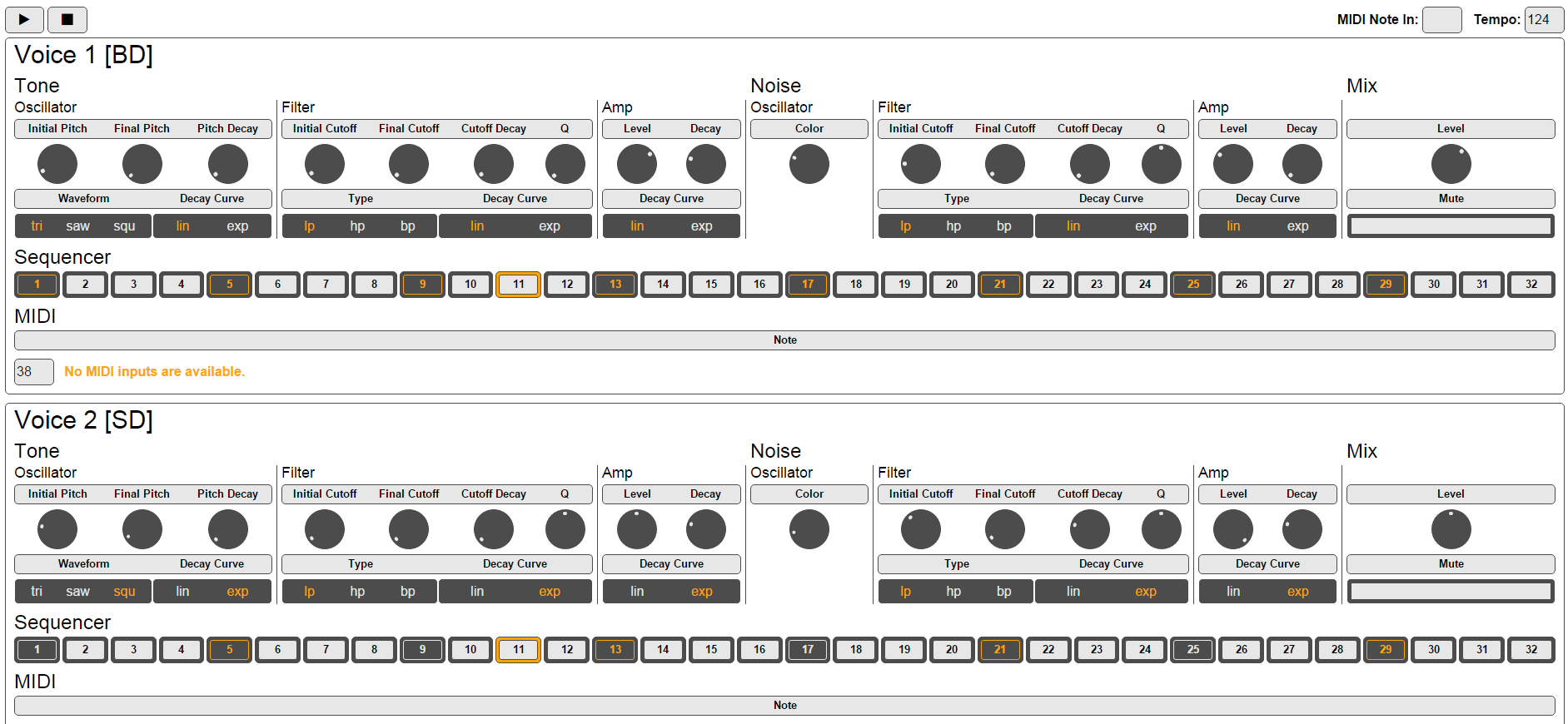Click Voice 1 noise Color knob
This screenshot has height=724, width=1568.
(x=809, y=164)
